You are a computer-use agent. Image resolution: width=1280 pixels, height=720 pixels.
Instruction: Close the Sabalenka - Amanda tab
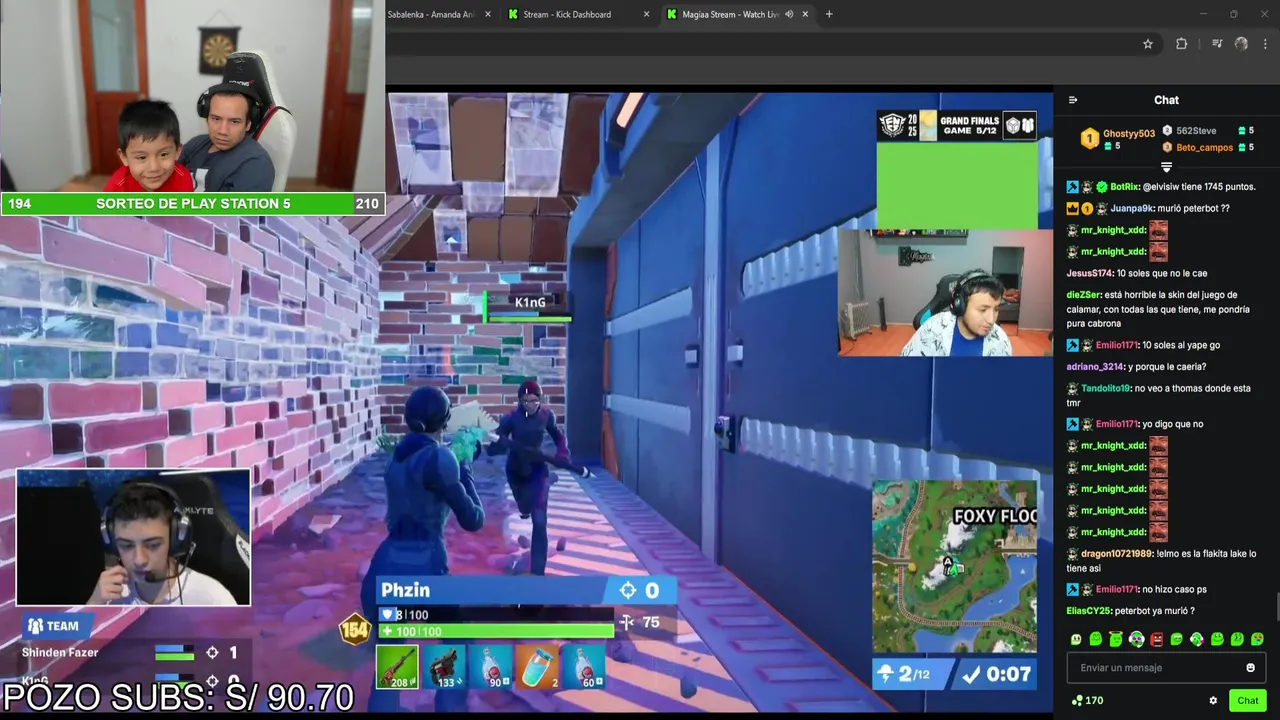[x=487, y=14]
